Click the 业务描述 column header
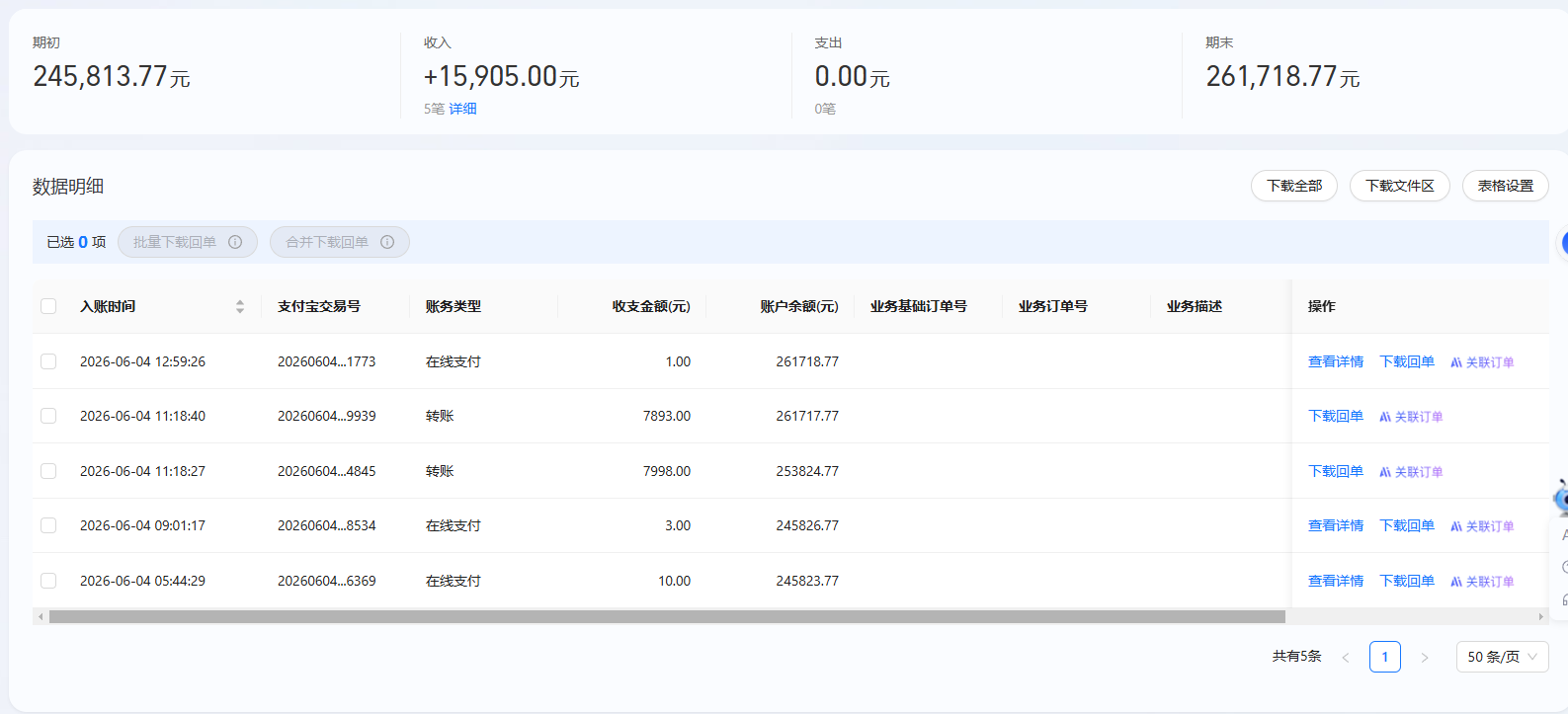The height and width of the screenshot is (714, 1568). (x=1195, y=306)
